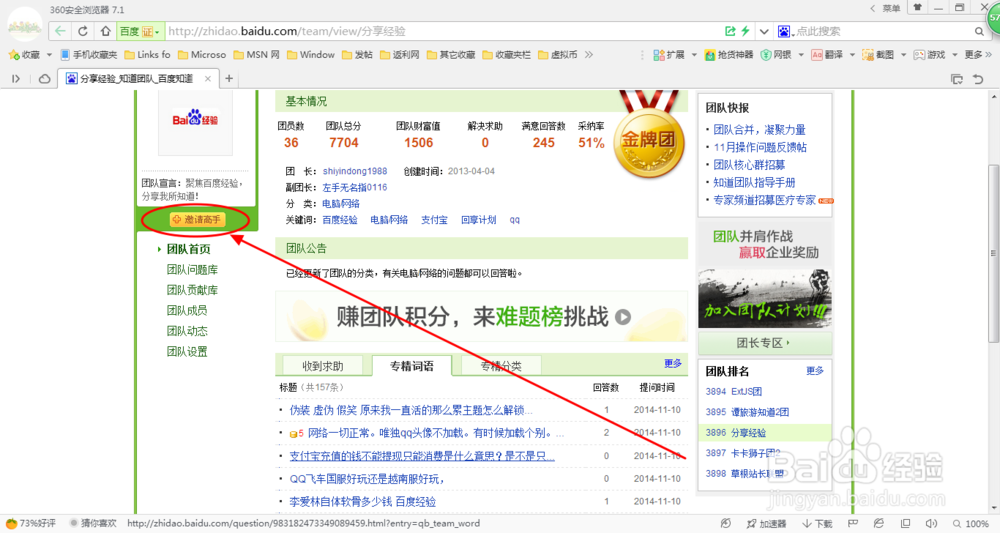
Task: Open the 网银 shield extension
Action: click(776, 55)
